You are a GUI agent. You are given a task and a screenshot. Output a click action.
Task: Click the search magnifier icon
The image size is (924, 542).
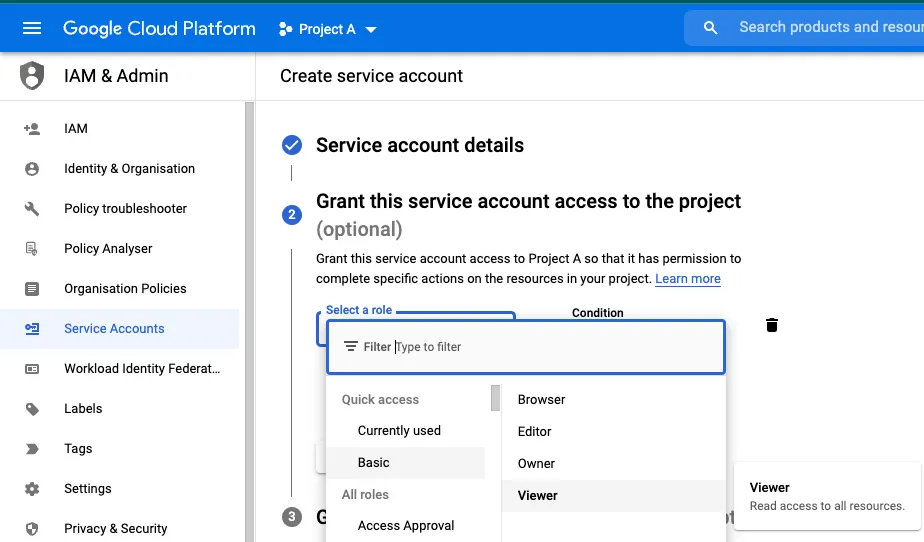click(711, 28)
